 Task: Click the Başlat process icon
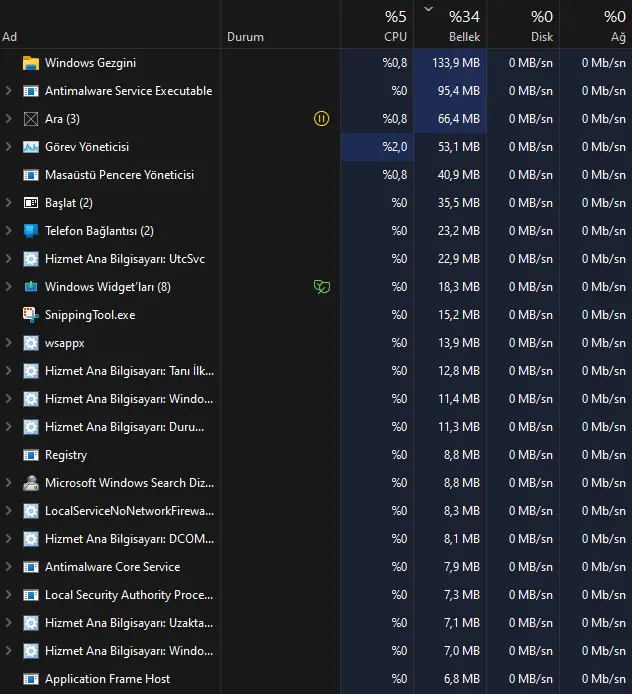(x=31, y=203)
